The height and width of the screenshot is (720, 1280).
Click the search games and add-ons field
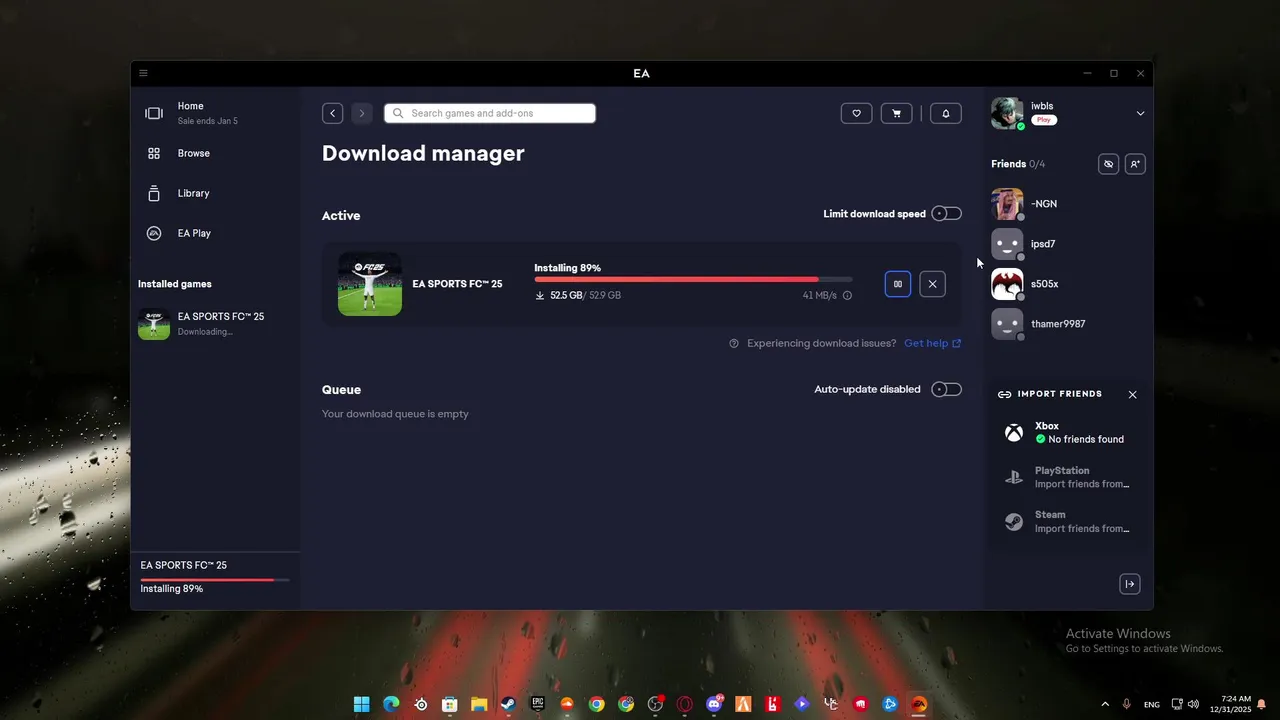tap(490, 113)
